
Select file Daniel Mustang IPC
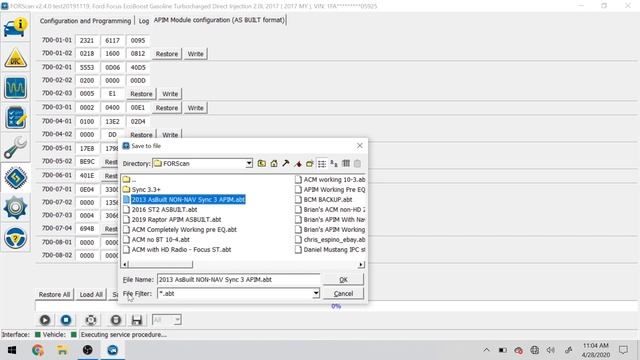(x=330, y=249)
